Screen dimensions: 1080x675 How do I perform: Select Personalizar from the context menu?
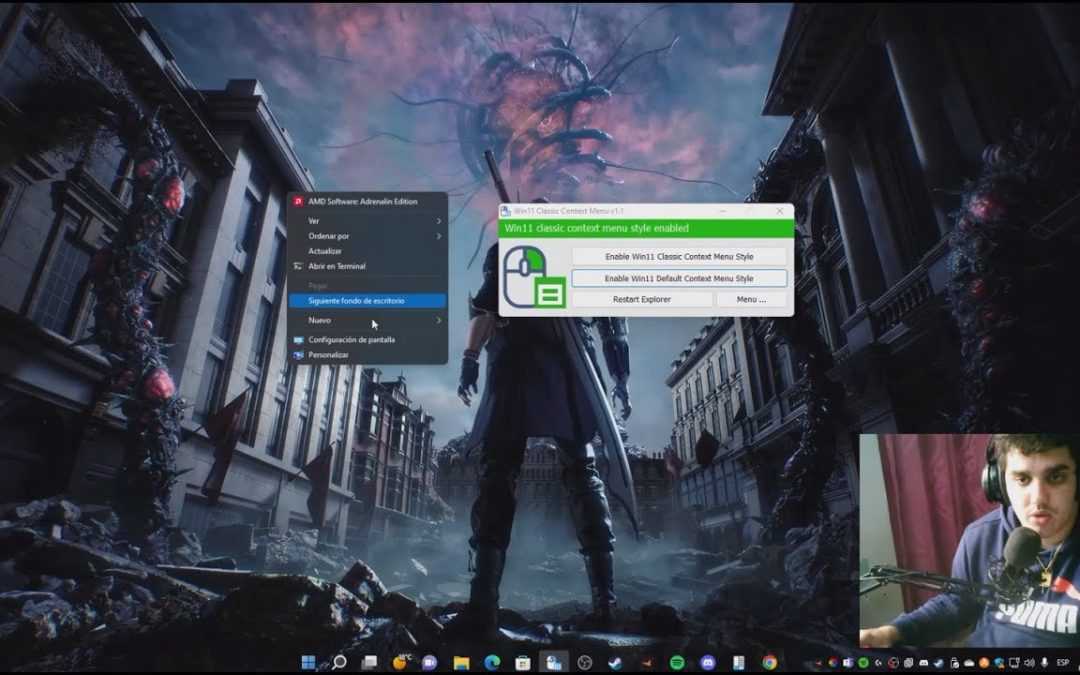click(367, 355)
